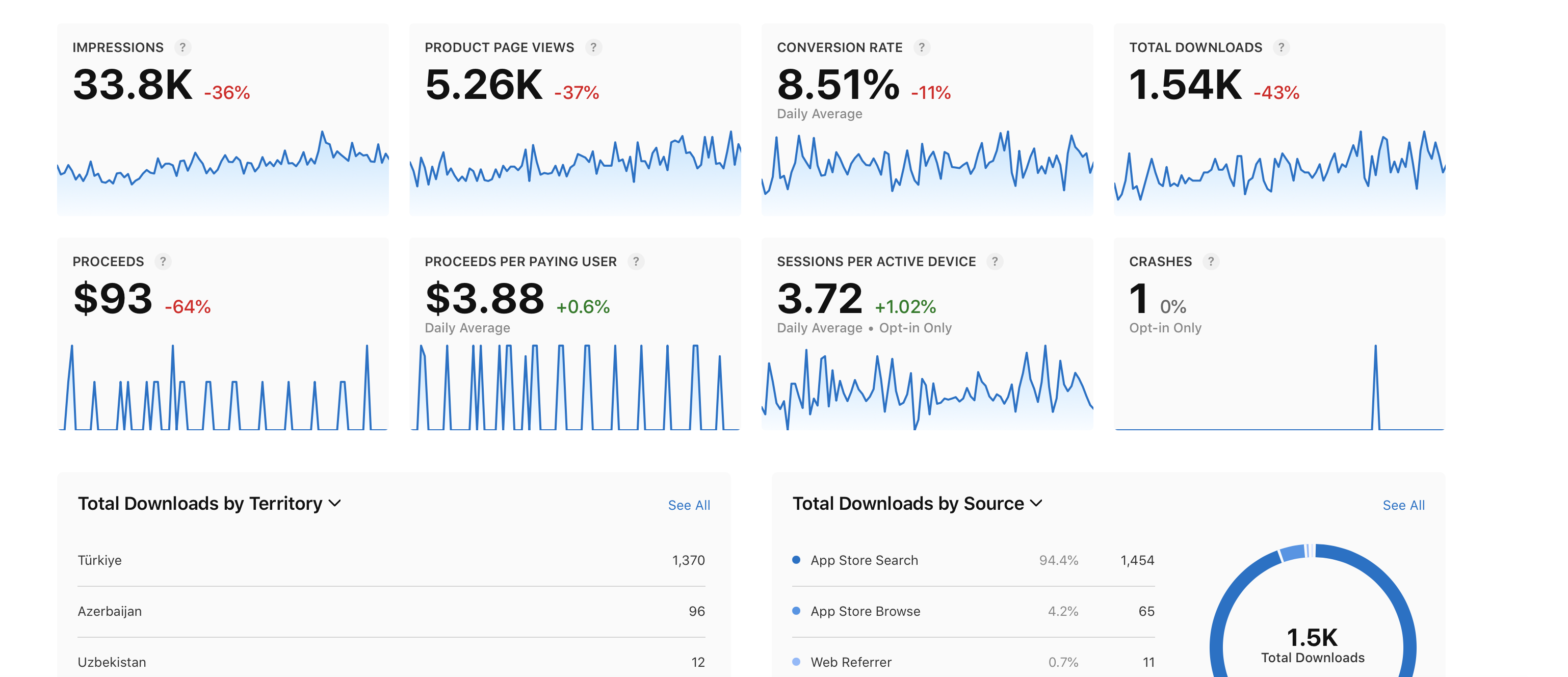
Task: Open the Proceeds help question mark
Action: 163,262
